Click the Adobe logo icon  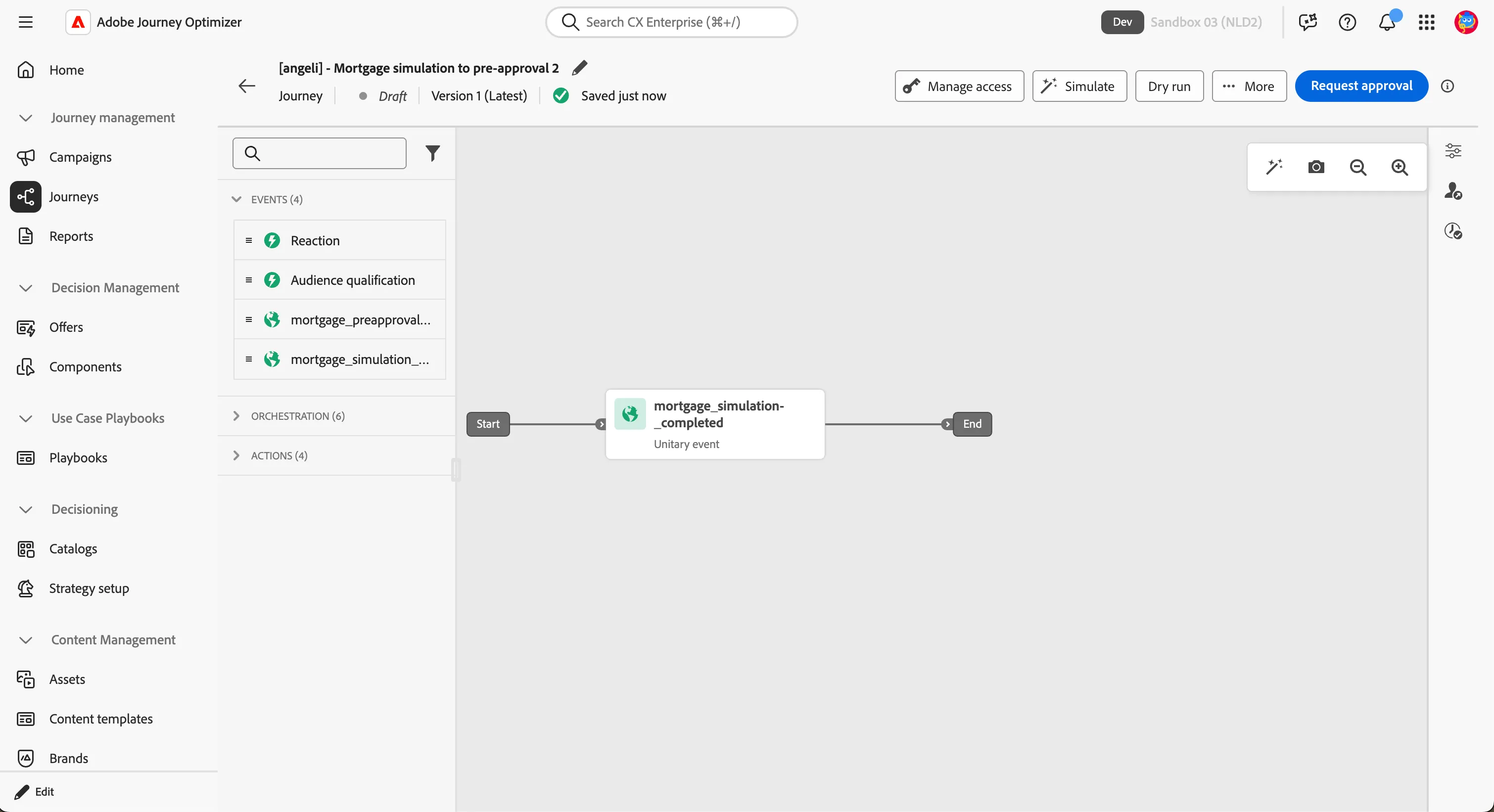pos(78,22)
